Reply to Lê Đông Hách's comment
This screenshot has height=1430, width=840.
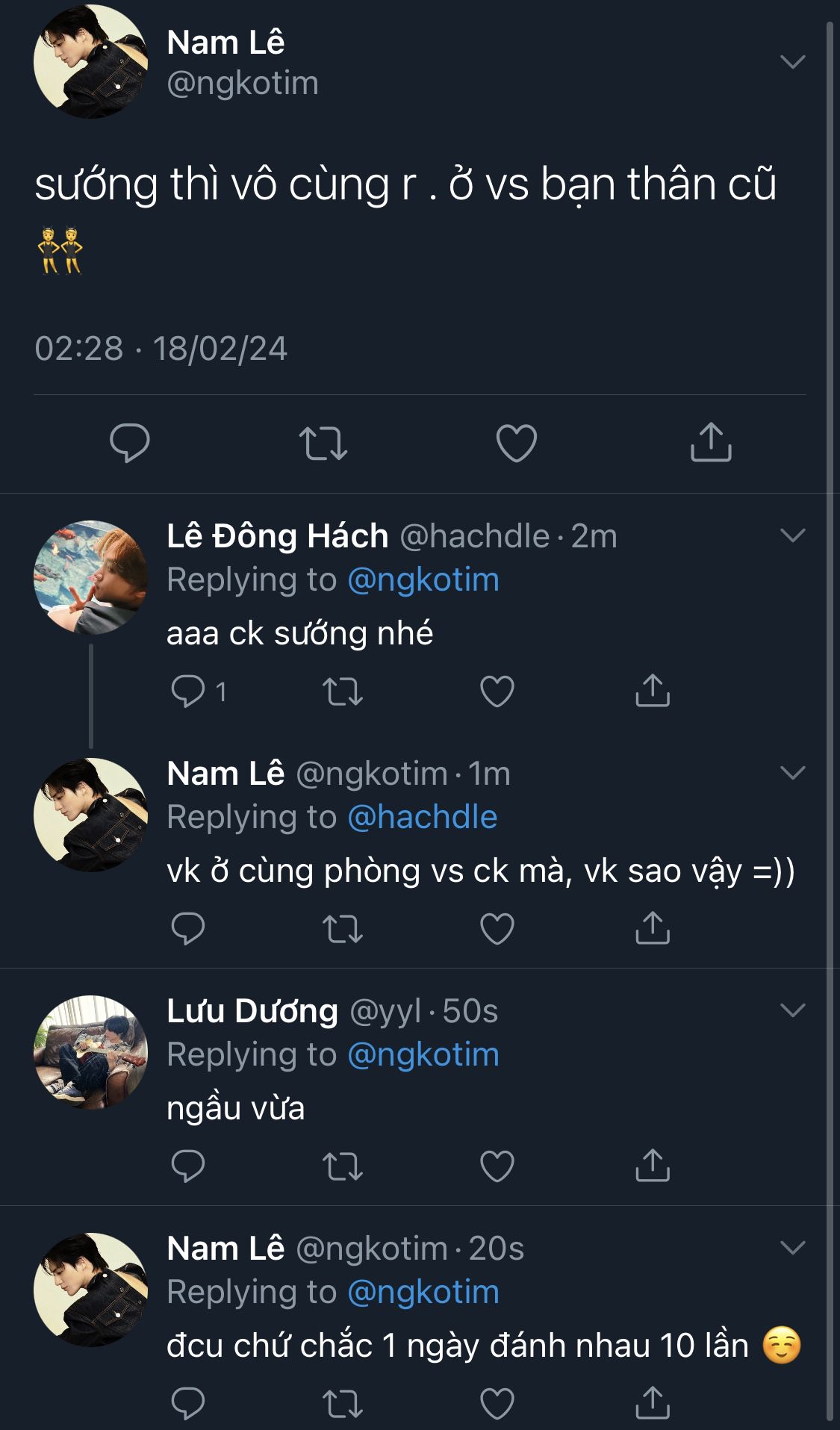[x=188, y=691]
